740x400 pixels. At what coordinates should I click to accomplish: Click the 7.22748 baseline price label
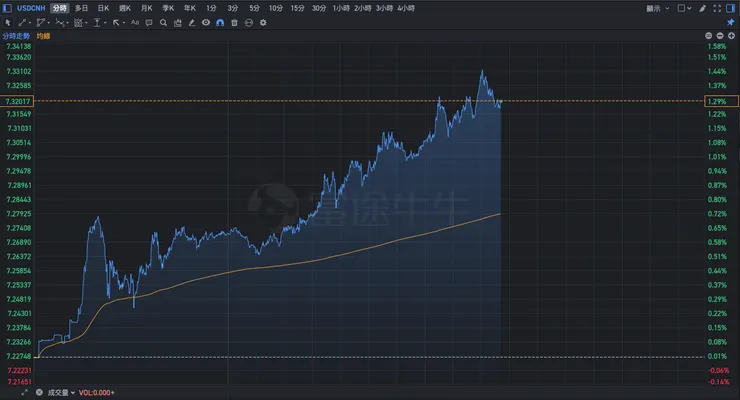click(x=19, y=356)
